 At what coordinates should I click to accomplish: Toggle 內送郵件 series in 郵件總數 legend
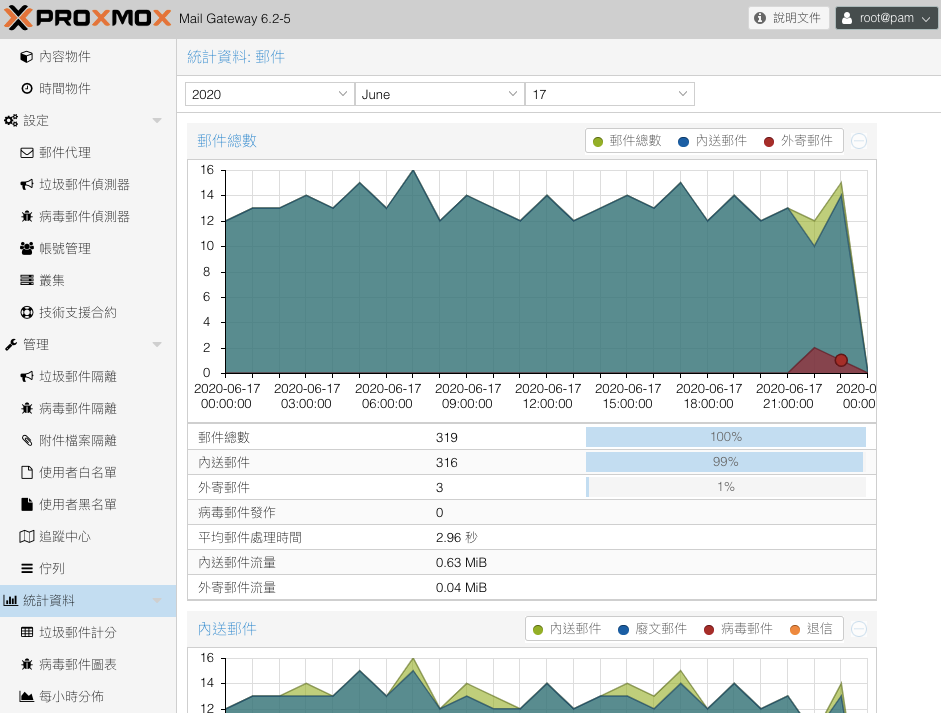coord(712,141)
